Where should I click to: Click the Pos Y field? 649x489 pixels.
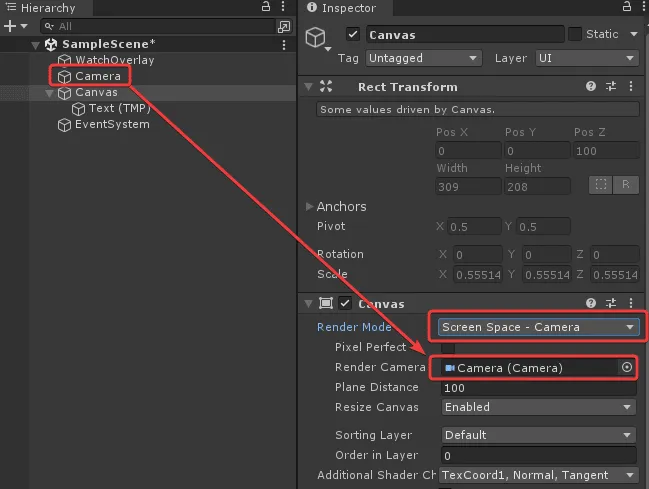point(537,151)
